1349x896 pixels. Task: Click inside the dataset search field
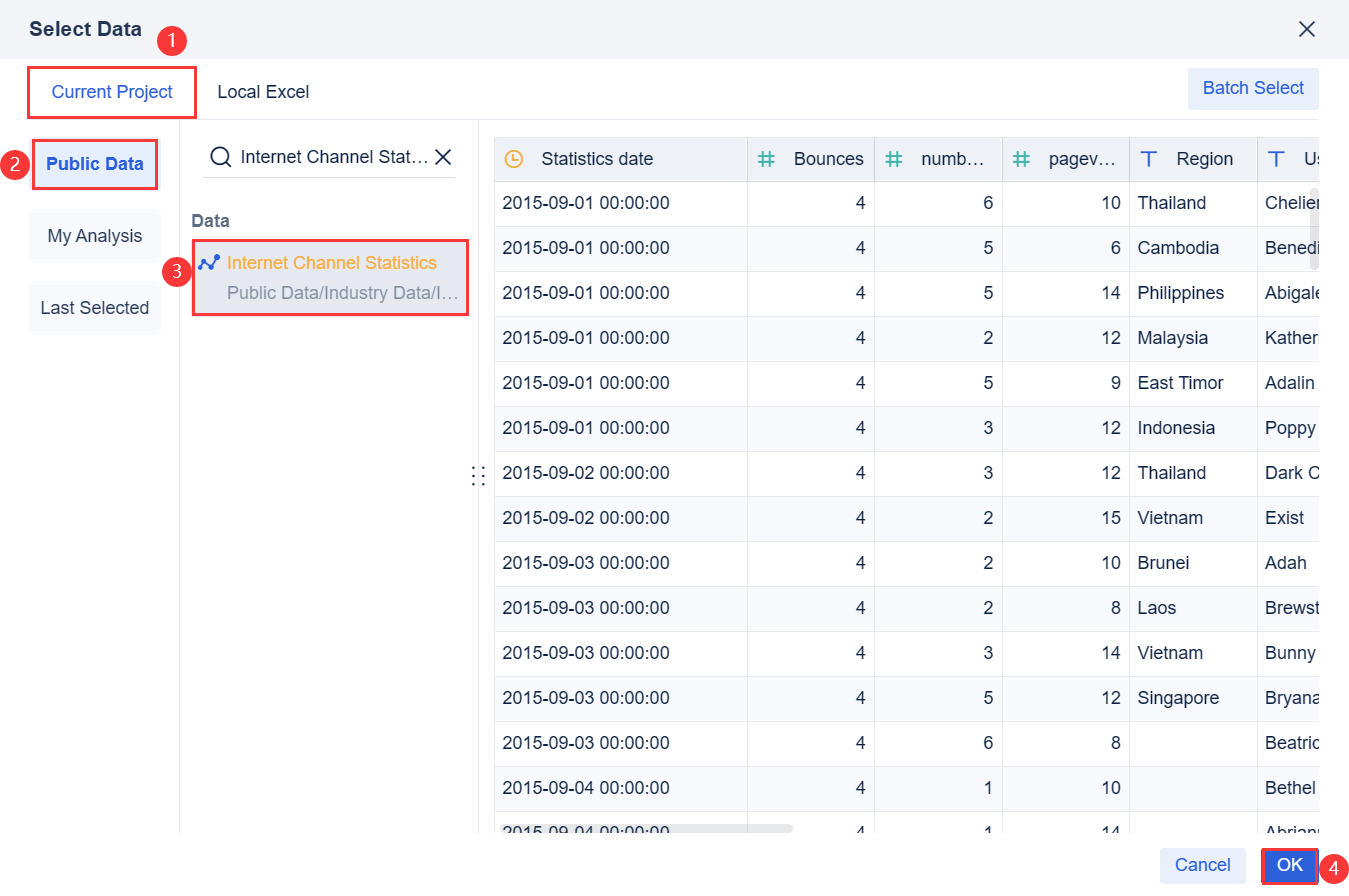tap(334, 157)
